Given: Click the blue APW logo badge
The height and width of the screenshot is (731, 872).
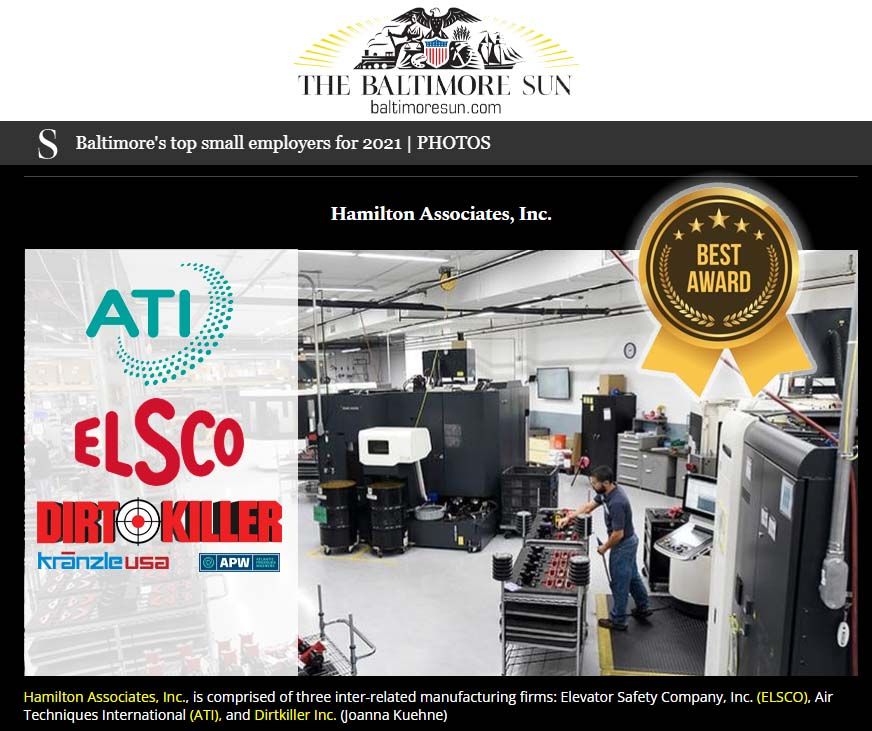Looking at the screenshot, I should point(239,562).
